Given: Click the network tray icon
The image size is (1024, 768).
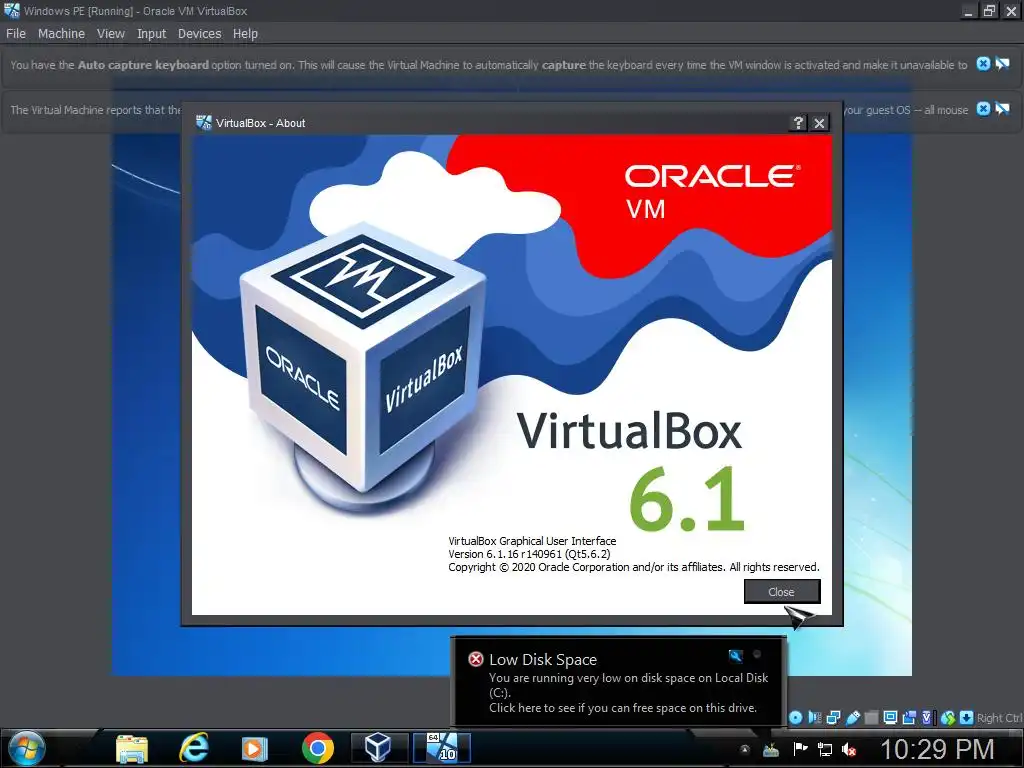Looking at the screenshot, I should coord(825,750).
